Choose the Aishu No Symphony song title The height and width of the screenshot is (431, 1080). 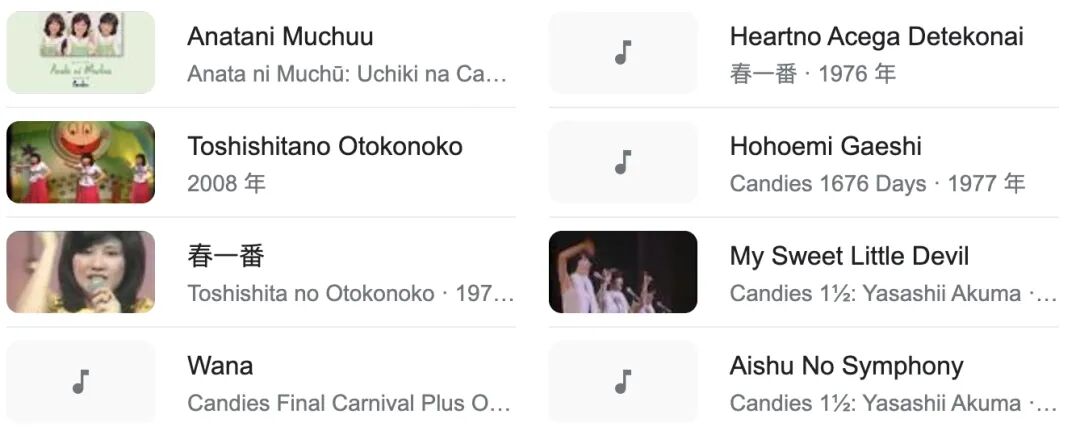[846, 366]
